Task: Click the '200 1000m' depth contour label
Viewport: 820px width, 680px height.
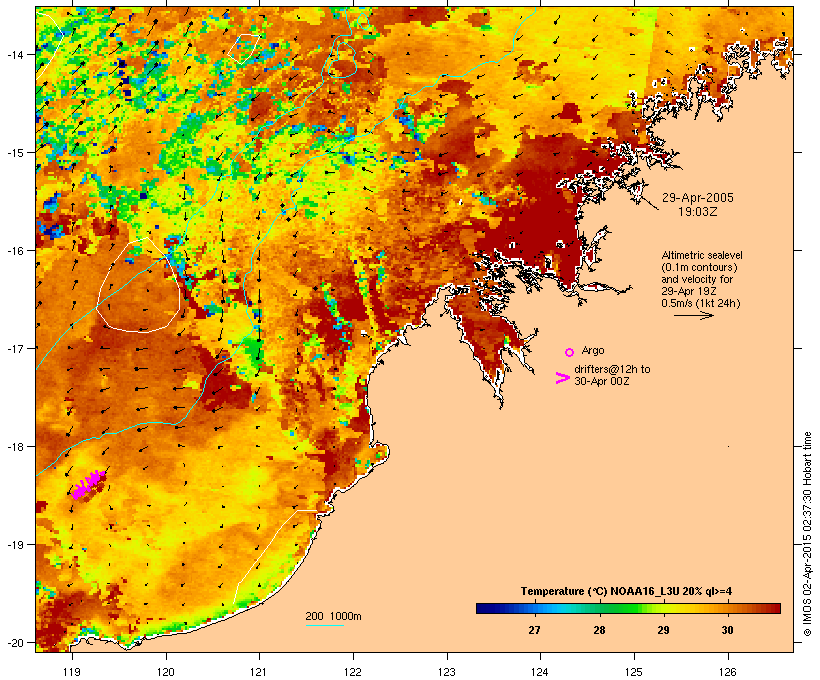Action: (333, 616)
